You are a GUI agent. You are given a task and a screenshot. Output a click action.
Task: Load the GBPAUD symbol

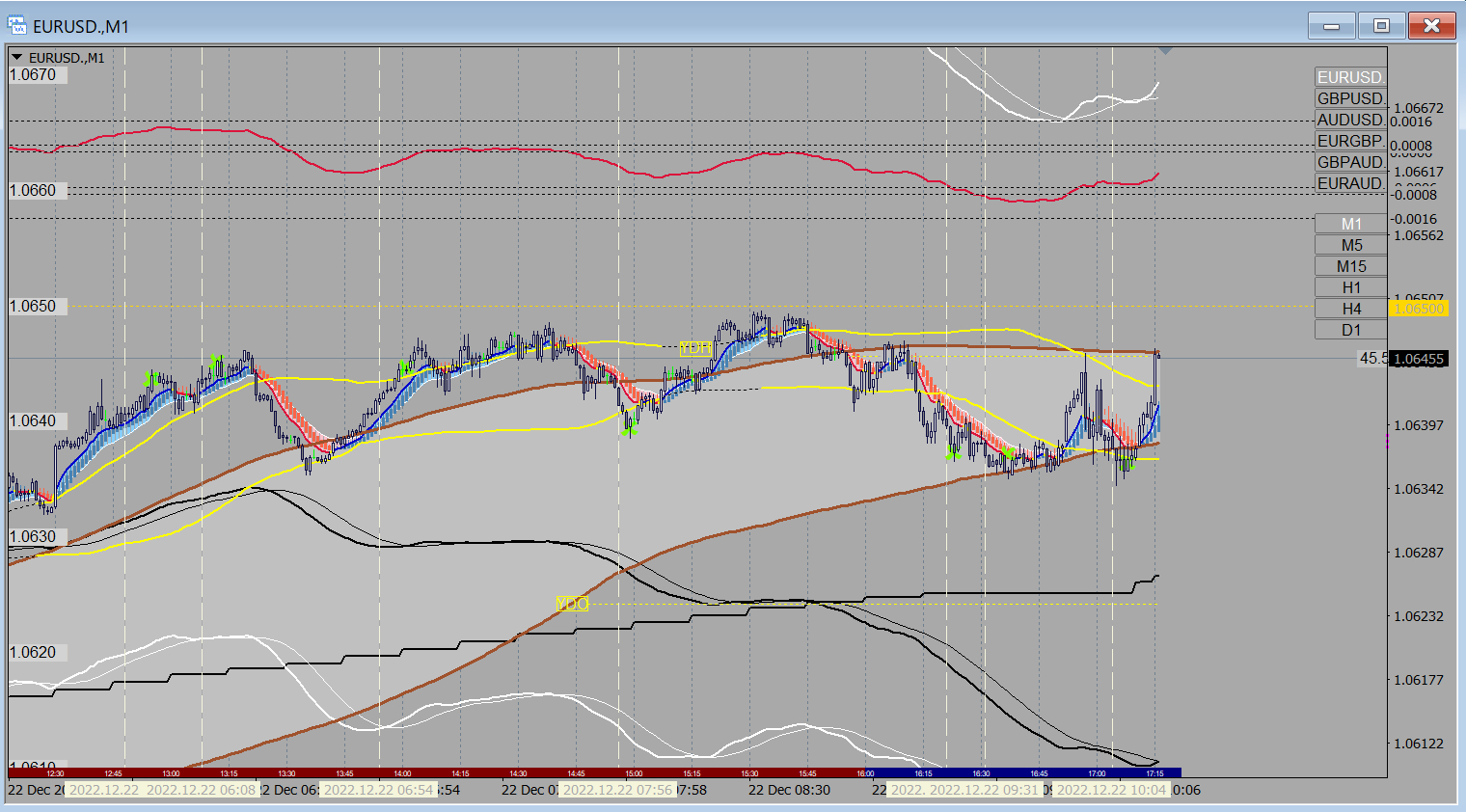[1350, 162]
